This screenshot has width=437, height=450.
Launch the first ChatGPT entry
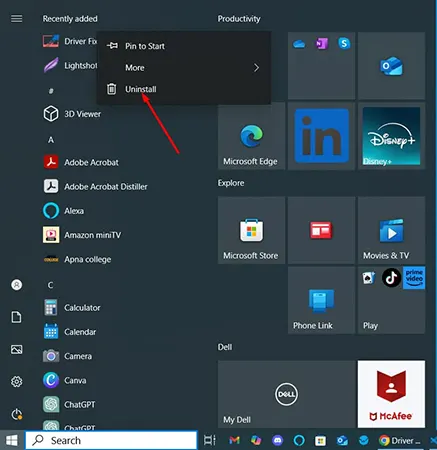[69, 405]
